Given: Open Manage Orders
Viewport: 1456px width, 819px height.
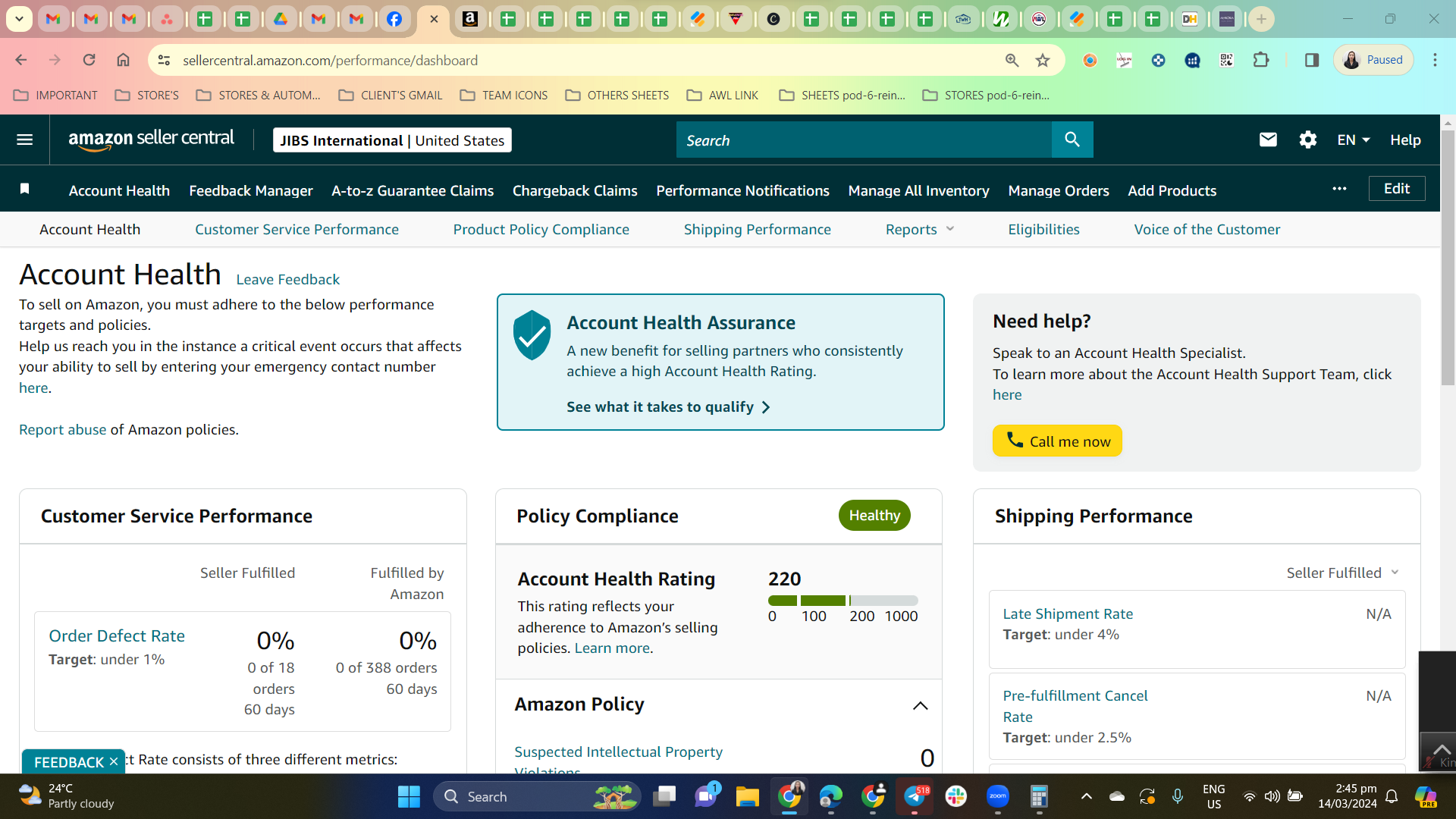Looking at the screenshot, I should tap(1058, 190).
